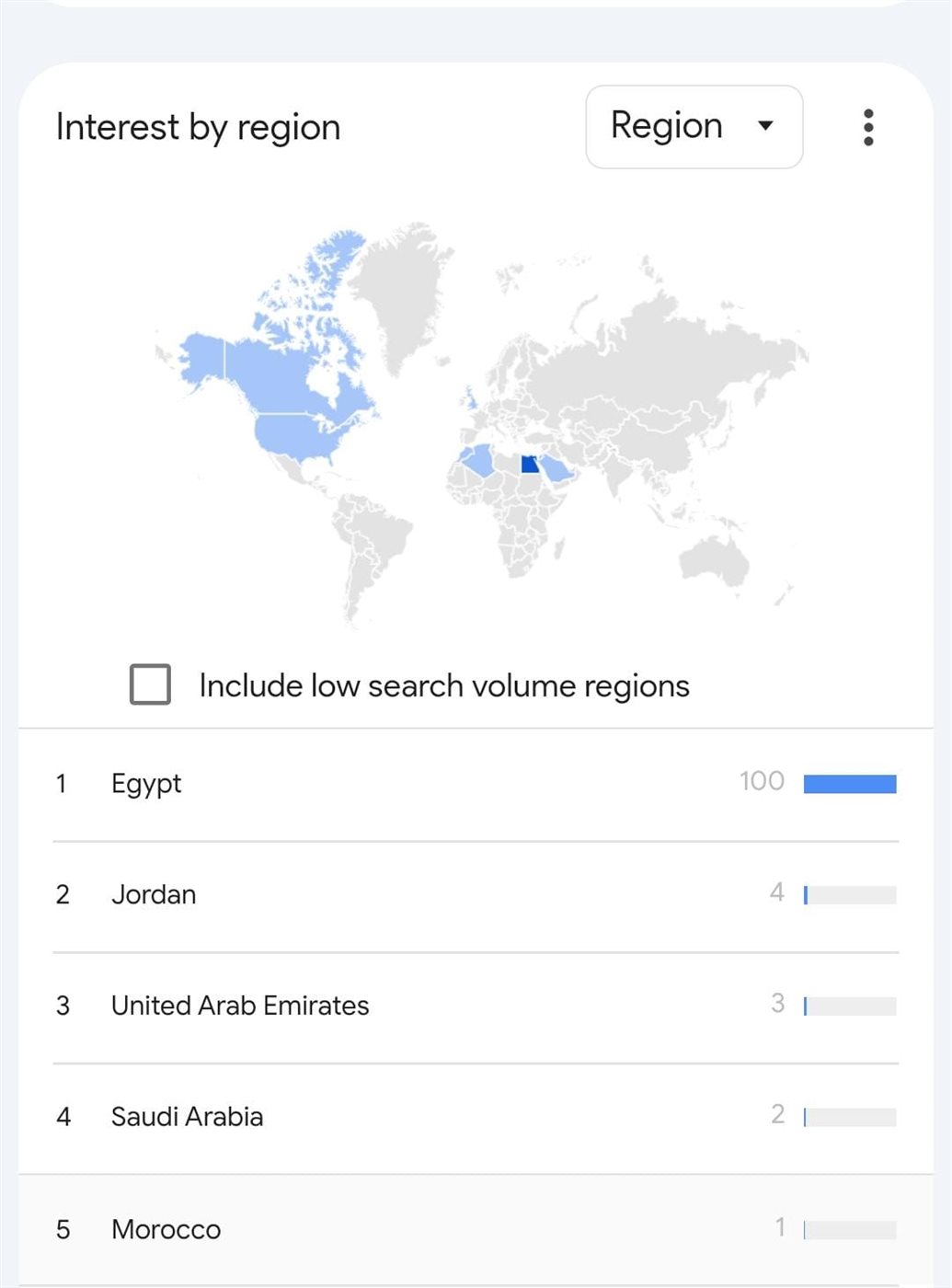
Task: Select the Morocco row
Action: (476, 1230)
